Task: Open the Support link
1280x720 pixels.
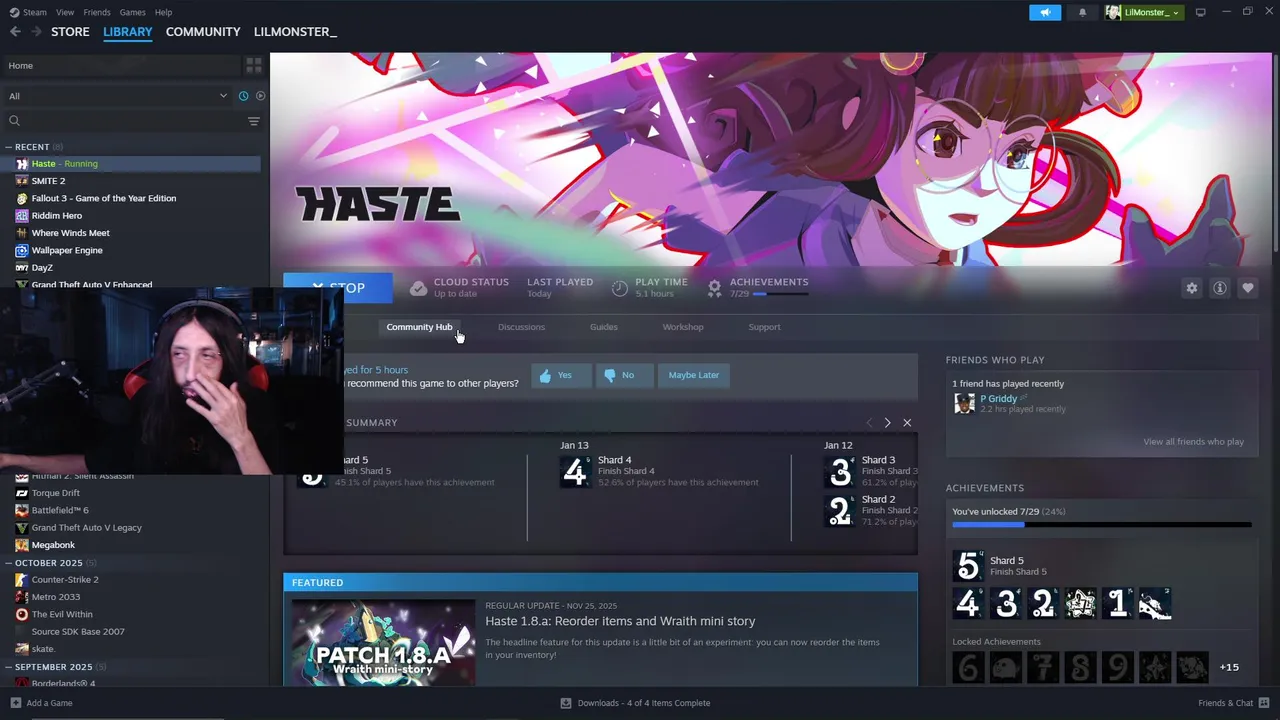Action: [764, 327]
